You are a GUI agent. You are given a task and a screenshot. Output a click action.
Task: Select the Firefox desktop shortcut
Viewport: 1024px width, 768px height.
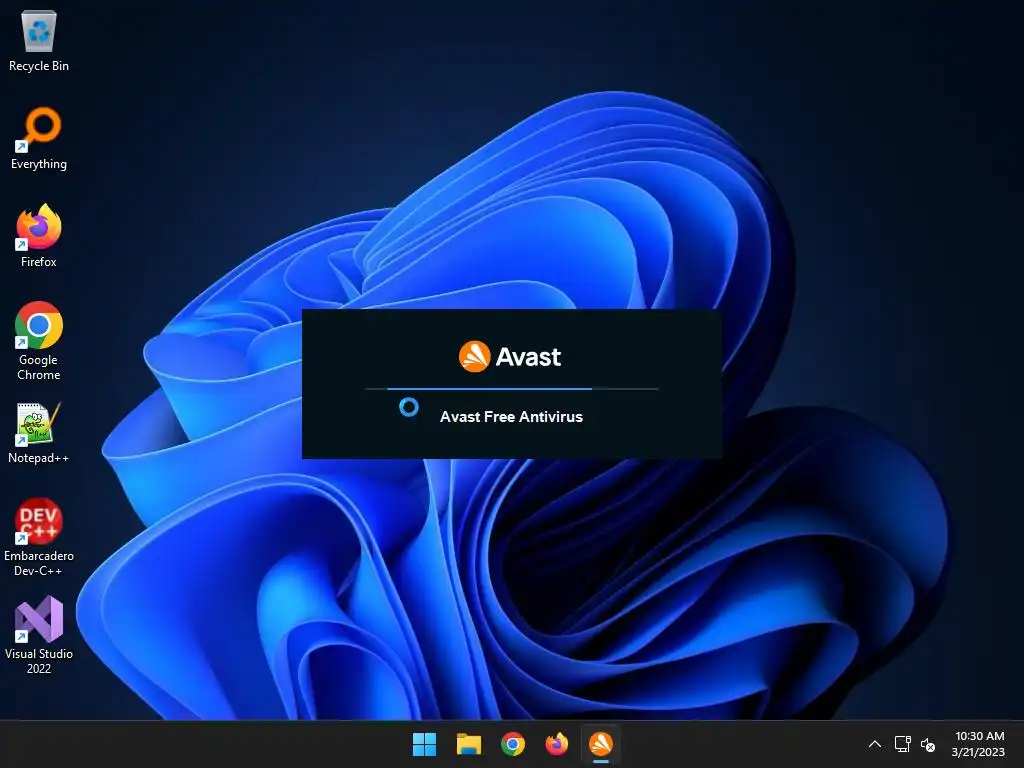39,236
